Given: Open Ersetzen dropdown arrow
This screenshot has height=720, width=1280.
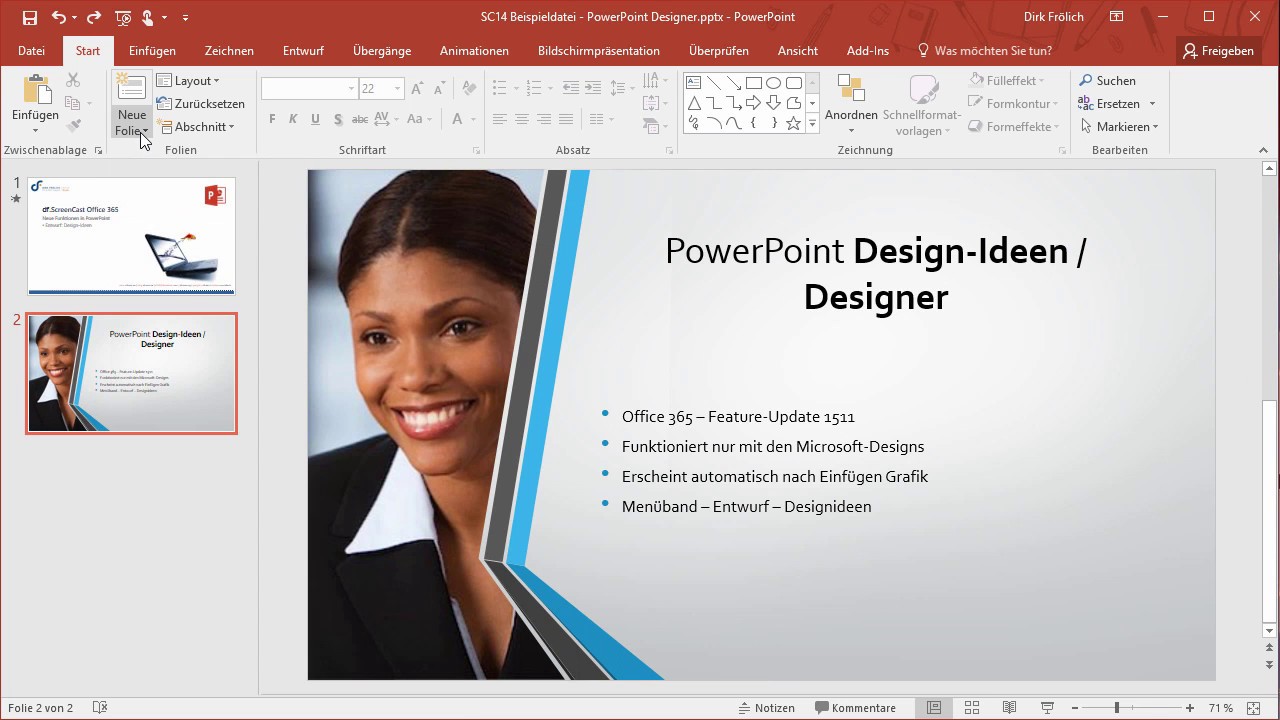Looking at the screenshot, I should point(1152,104).
